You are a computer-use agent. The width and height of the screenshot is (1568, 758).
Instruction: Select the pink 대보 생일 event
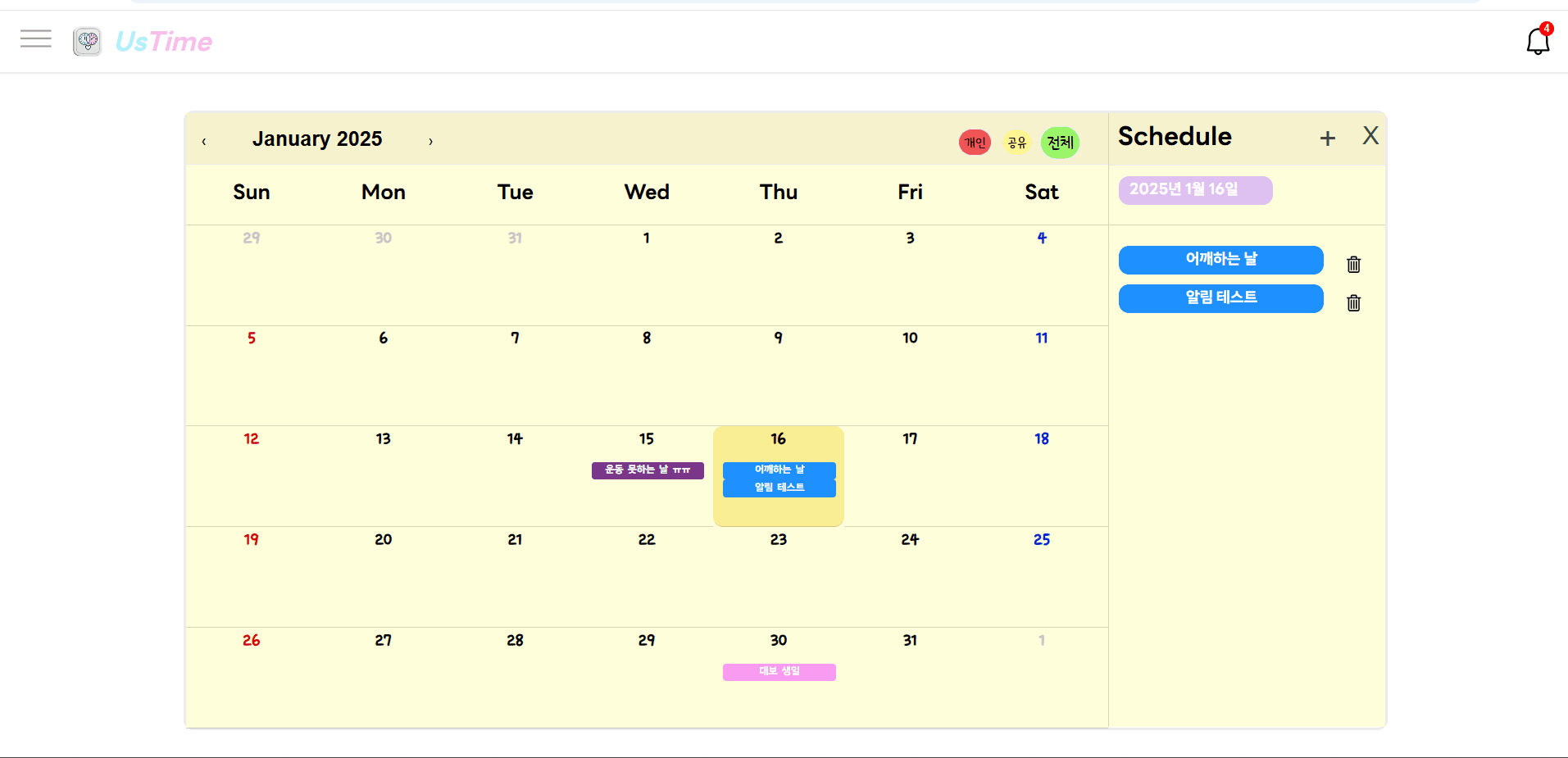[779, 672]
